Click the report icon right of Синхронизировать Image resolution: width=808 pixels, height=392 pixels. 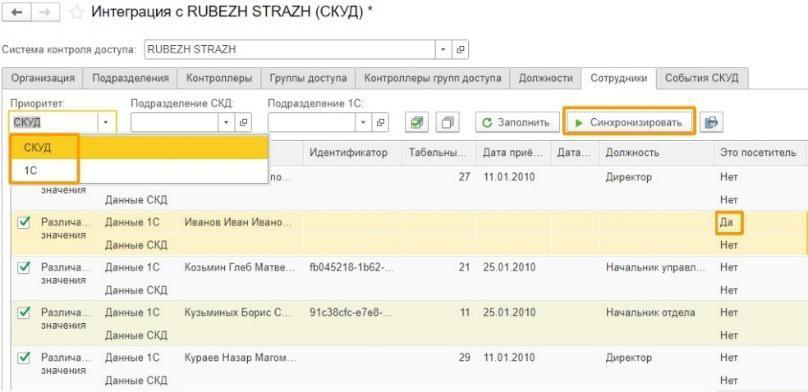(712, 123)
